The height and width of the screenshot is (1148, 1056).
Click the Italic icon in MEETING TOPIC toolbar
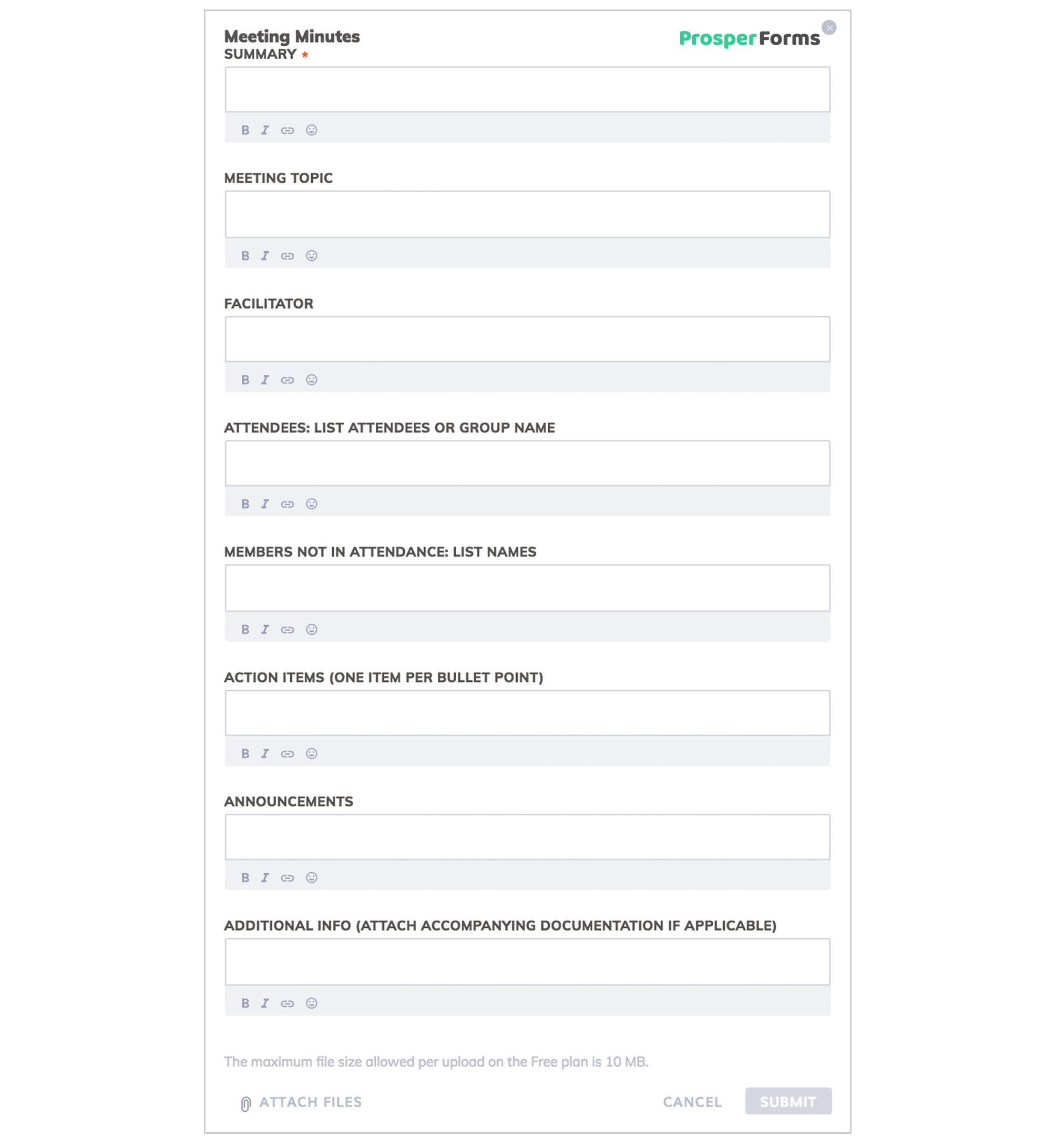click(265, 254)
